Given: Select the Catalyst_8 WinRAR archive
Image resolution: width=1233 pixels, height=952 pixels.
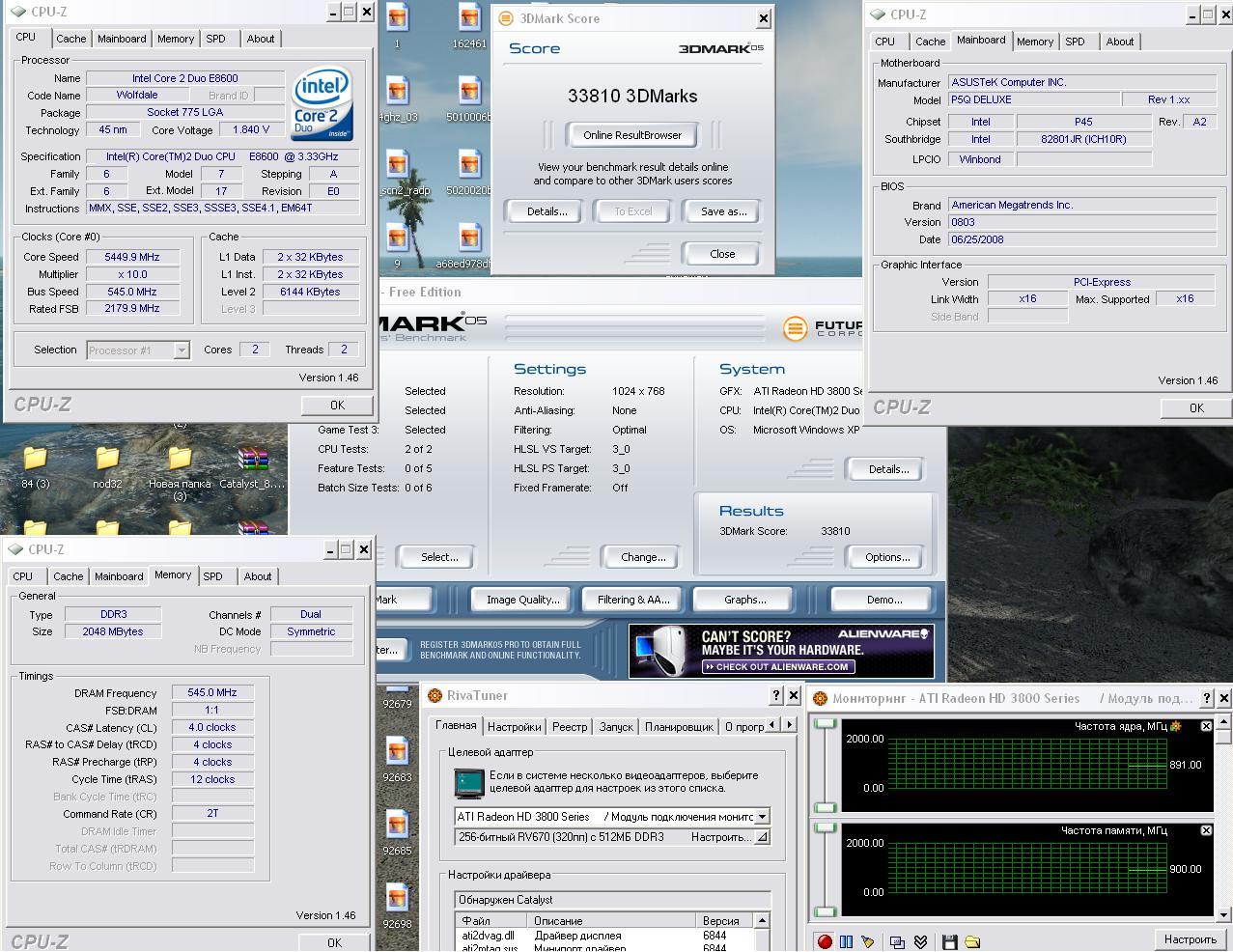Looking at the screenshot, I should point(252,467).
